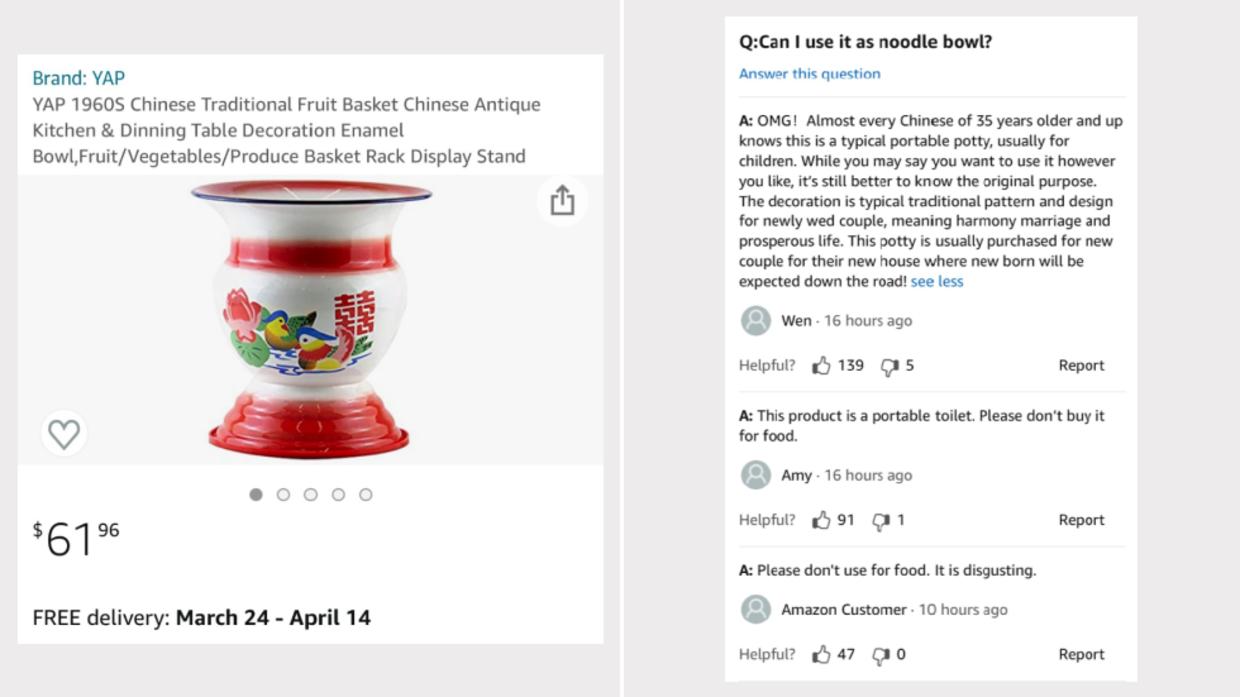Select the first carousel navigation dot
Viewport: 1240px width, 697px height.
point(256,493)
